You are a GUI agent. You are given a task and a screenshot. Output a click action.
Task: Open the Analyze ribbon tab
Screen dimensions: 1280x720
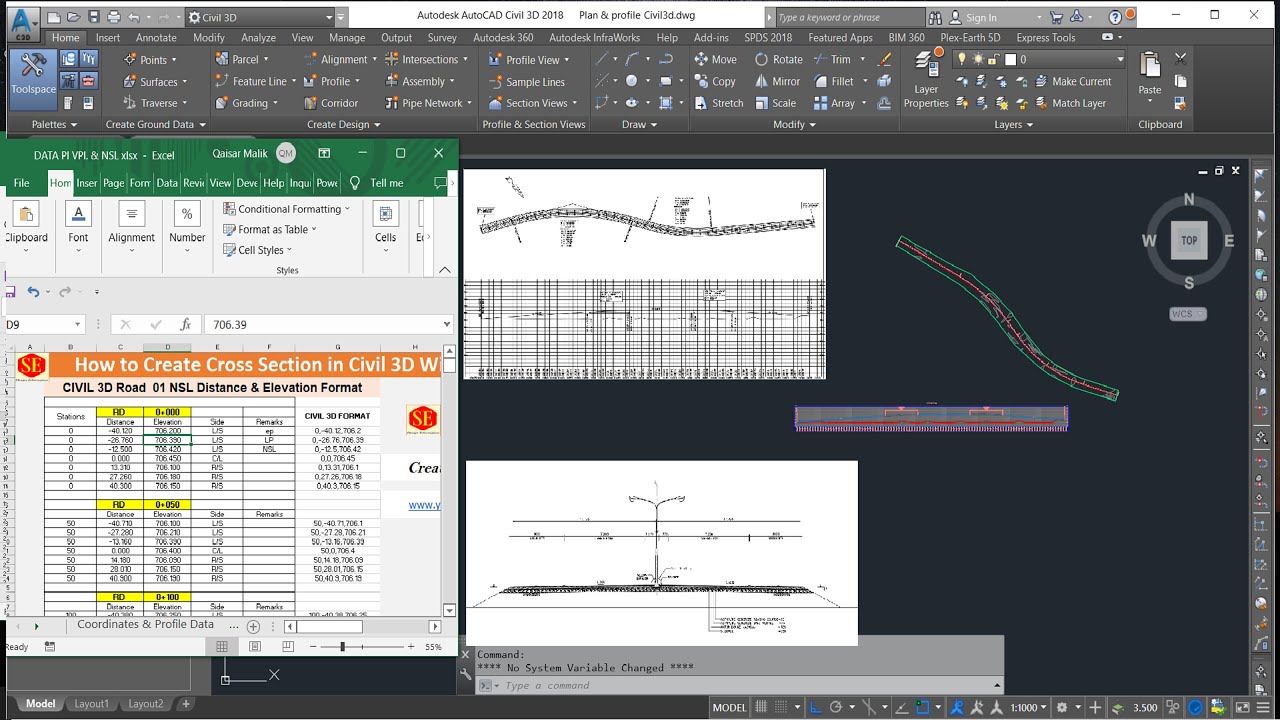pos(258,38)
